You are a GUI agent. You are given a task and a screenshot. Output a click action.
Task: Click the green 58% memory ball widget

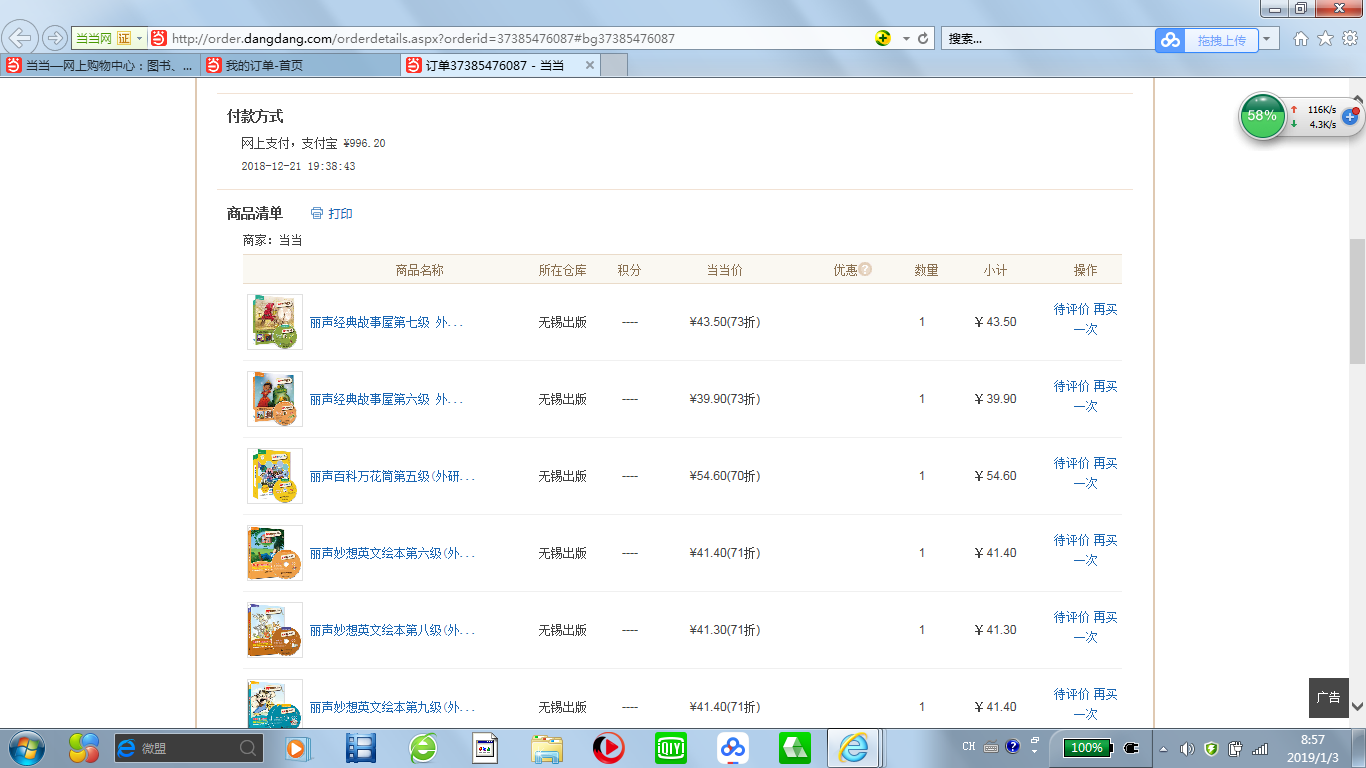click(x=1262, y=116)
